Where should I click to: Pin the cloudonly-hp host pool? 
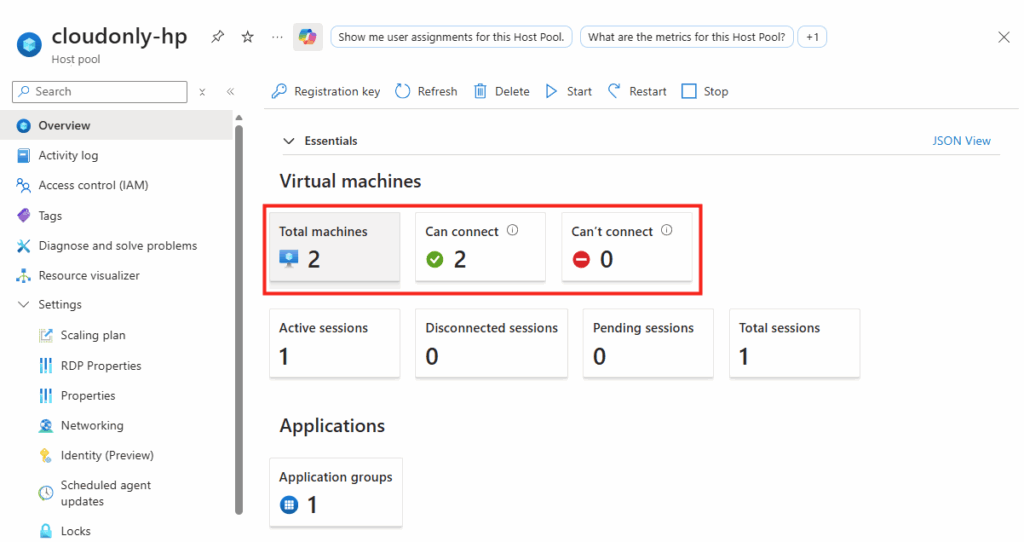coord(218,37)
